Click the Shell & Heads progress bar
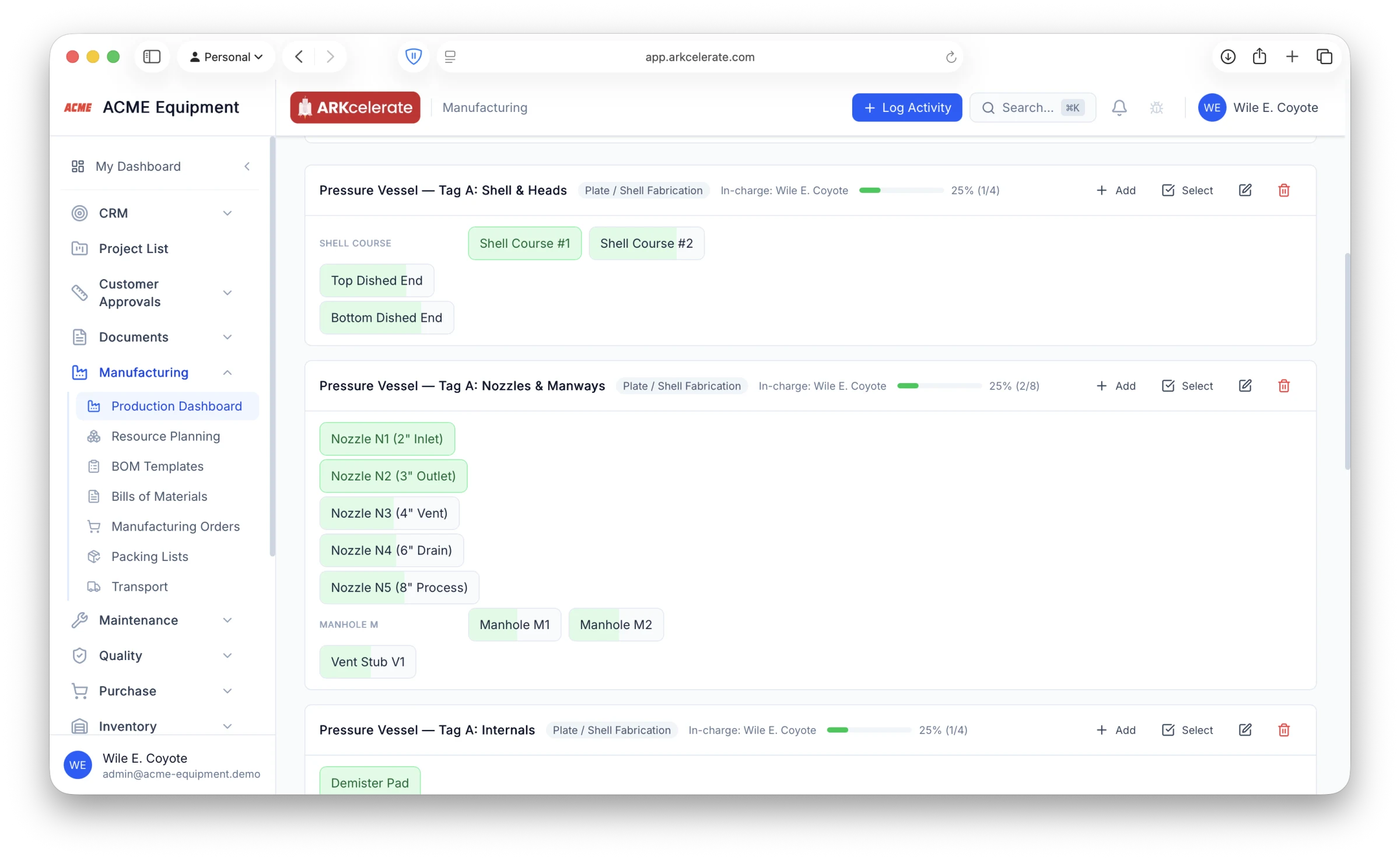 [x=901, y=190]
